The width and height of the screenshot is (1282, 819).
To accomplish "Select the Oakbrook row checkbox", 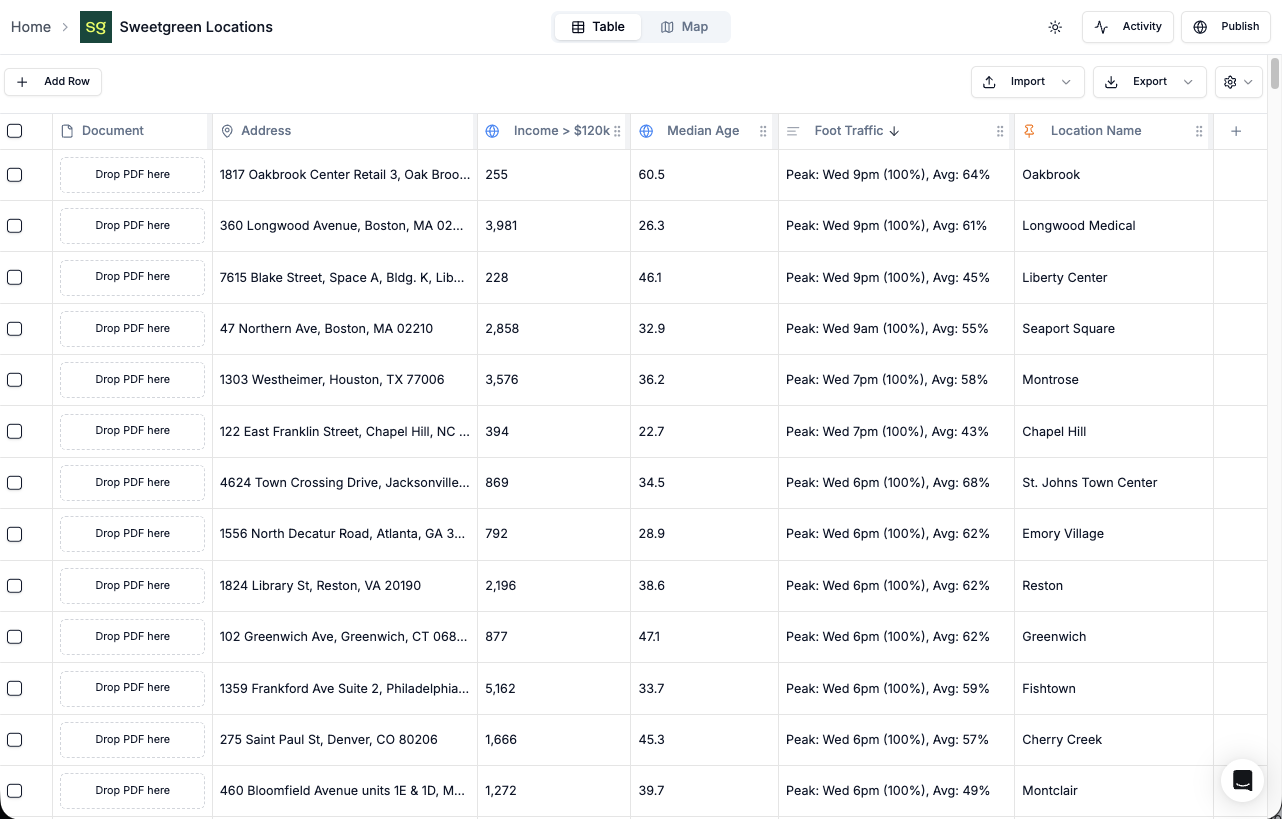I will [x=15, y=174].
